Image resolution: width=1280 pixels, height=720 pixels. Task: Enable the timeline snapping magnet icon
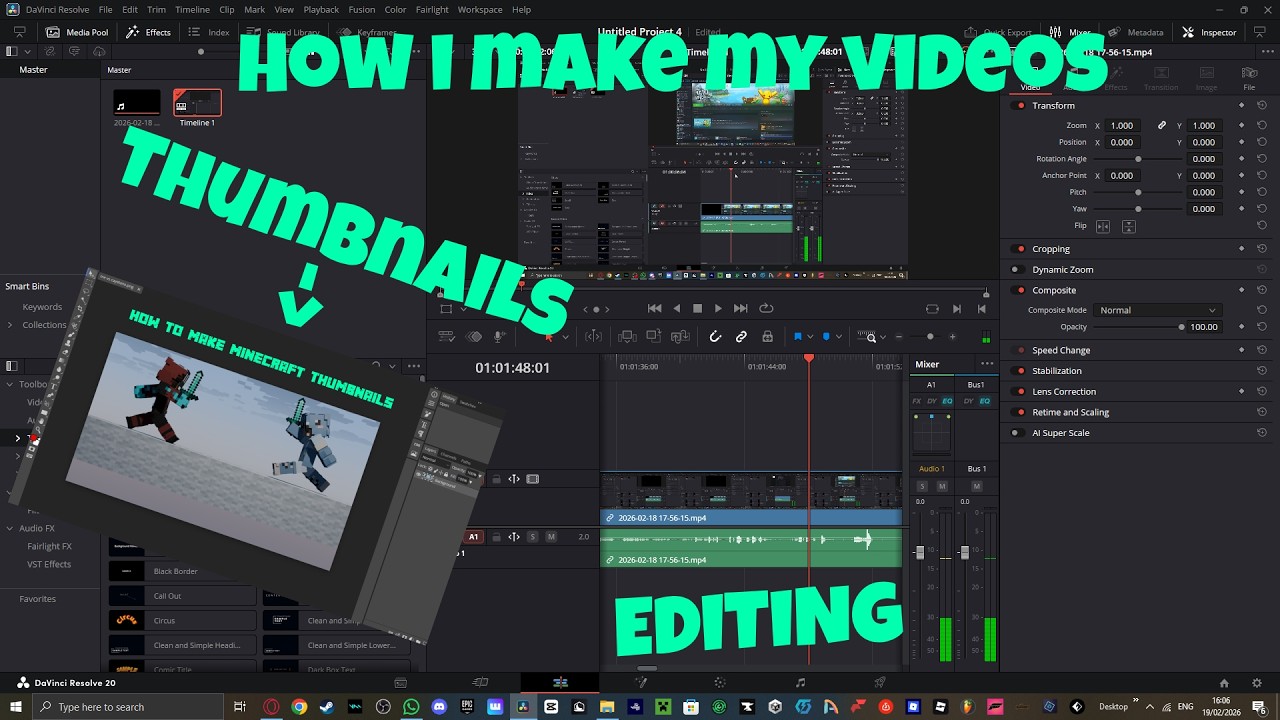tap(715, 337)
